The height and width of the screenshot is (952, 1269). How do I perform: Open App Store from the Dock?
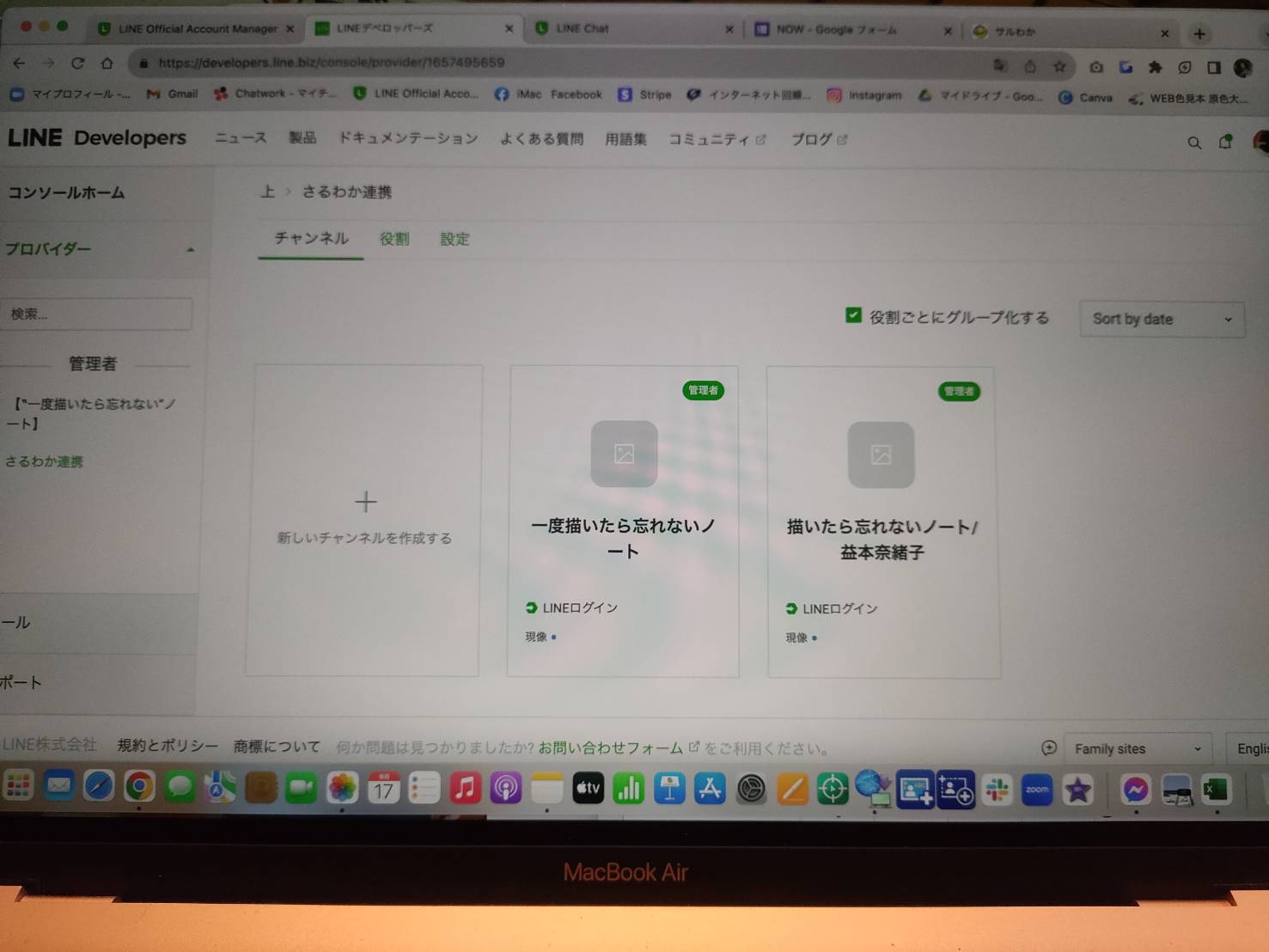710,789
